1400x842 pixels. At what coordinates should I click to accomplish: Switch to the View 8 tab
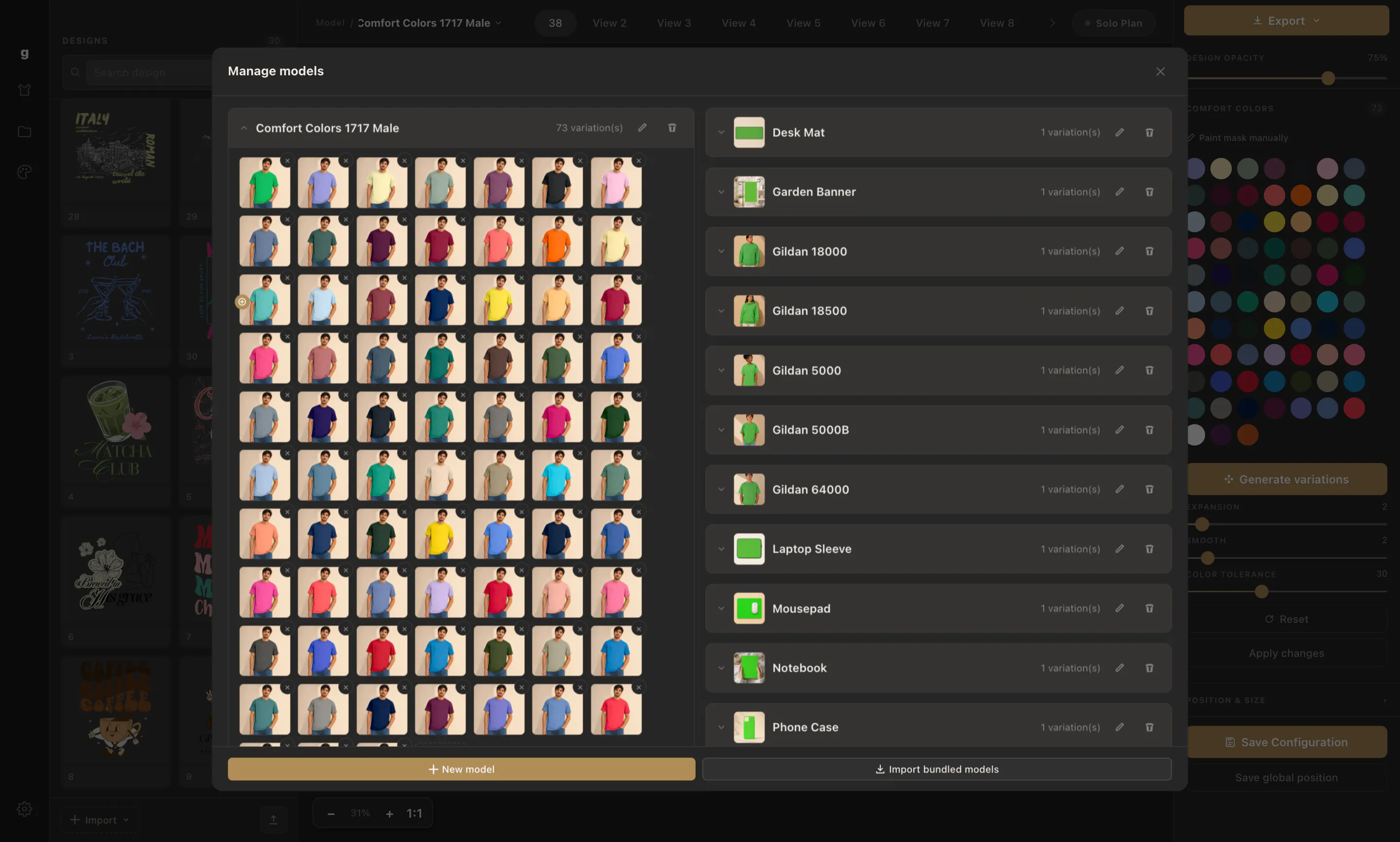pyautogui.click(x=997, y=23)
